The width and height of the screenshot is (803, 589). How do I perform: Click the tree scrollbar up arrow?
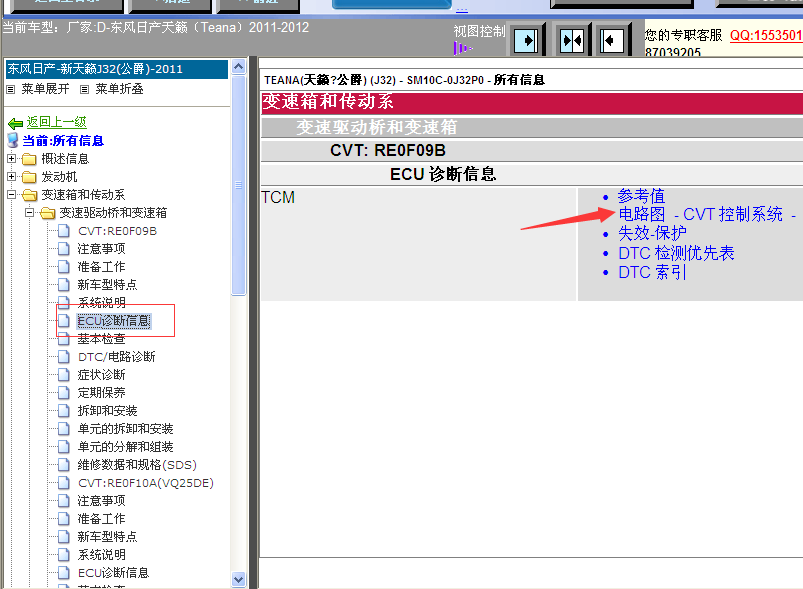[238, 67]
